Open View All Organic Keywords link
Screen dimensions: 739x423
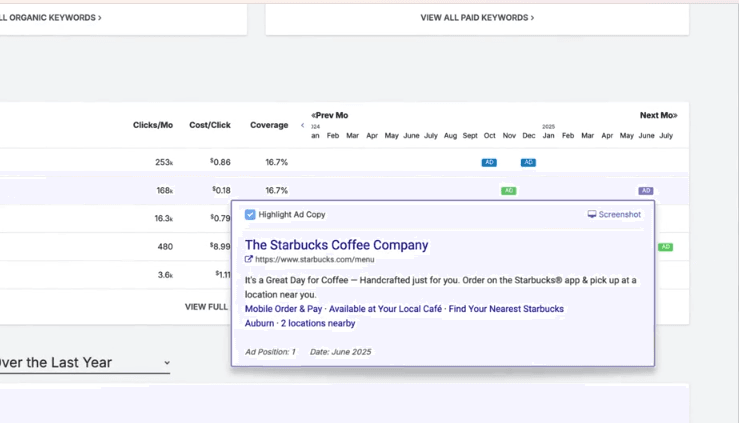click(50, 18)
